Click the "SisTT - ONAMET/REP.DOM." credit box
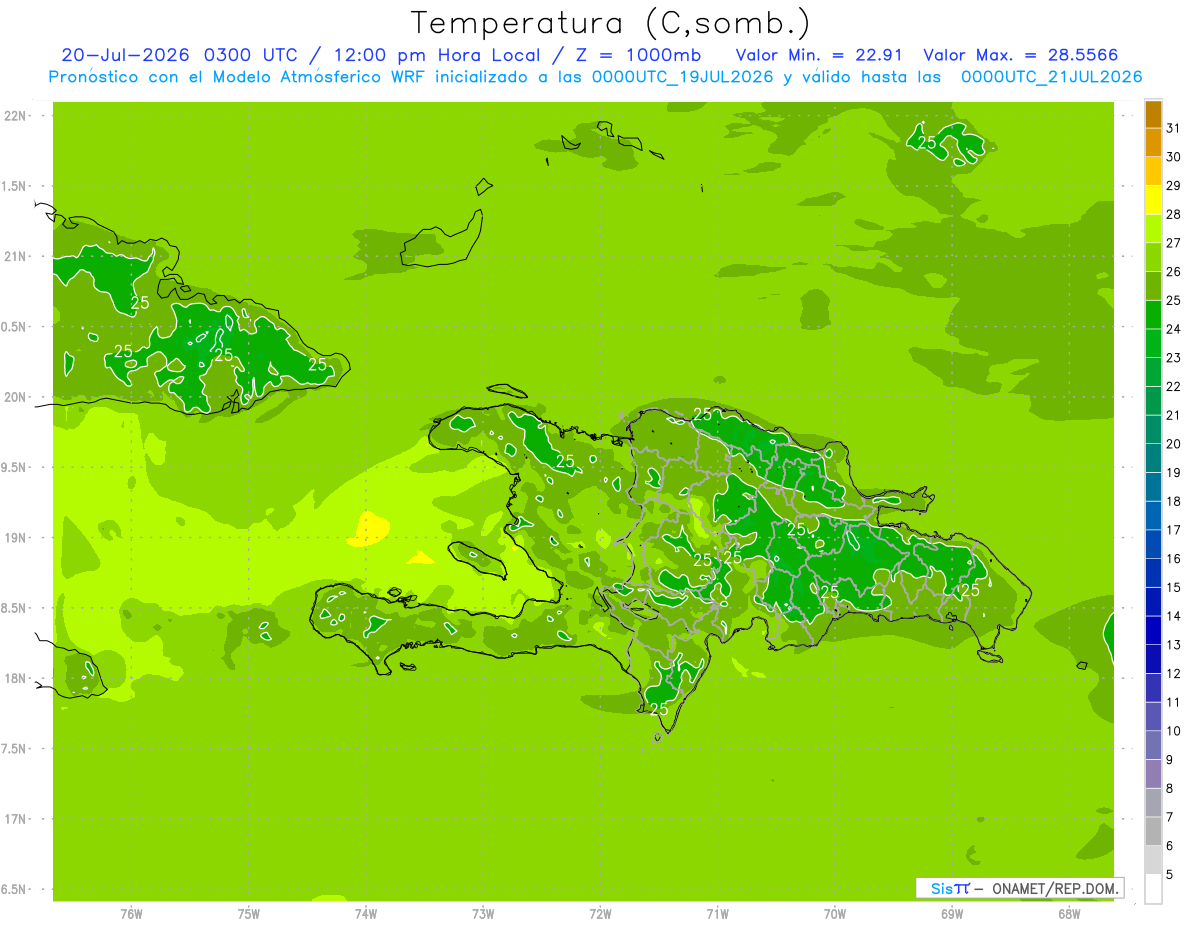The width and height of the screenshot is (1200, 927). point(1019,888)
